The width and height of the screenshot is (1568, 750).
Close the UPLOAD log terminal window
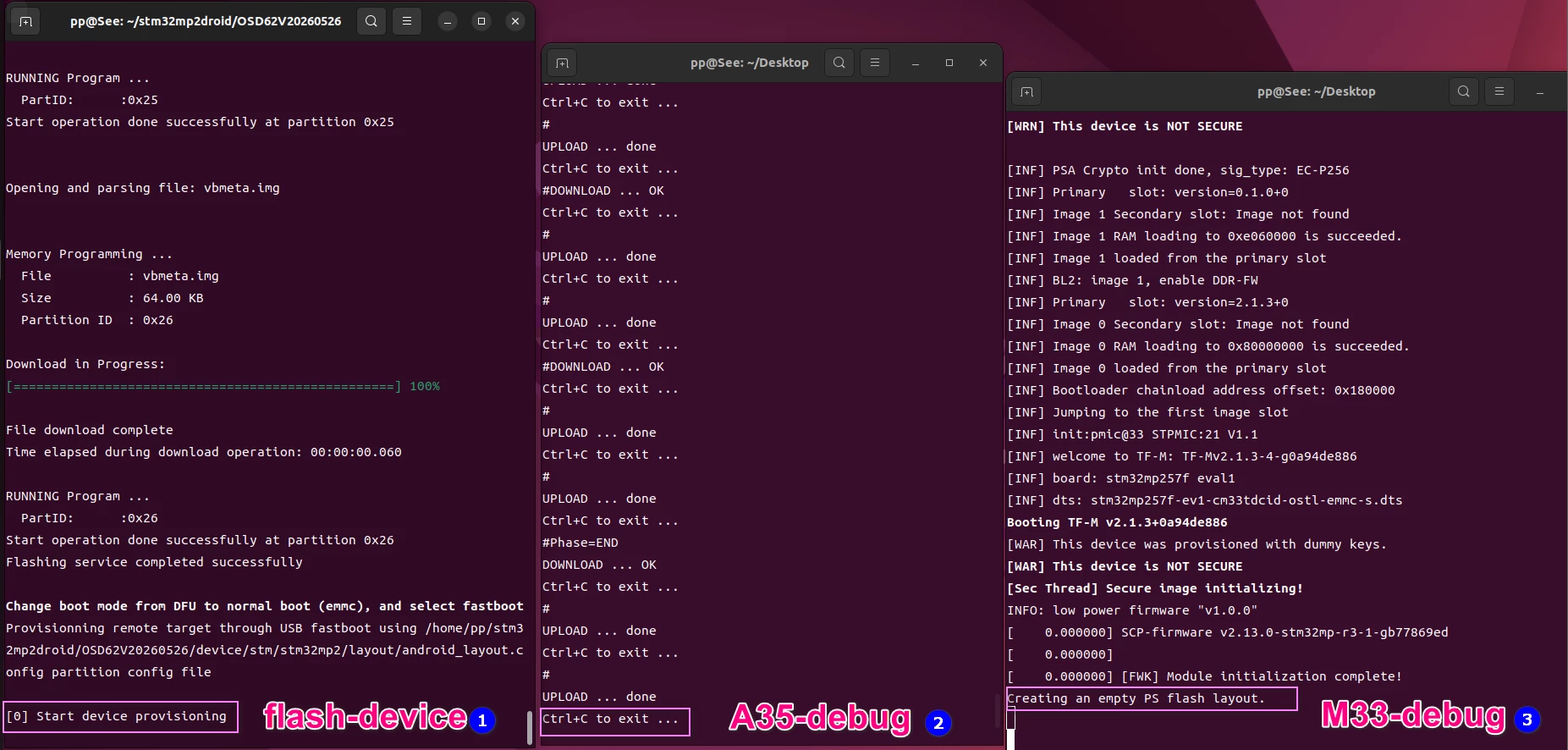[983, 63]
